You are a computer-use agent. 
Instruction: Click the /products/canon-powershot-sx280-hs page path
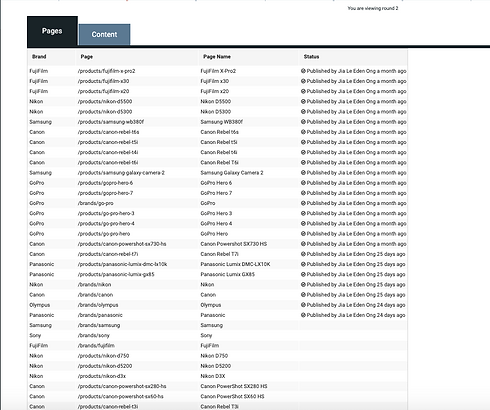pos(122,386)
